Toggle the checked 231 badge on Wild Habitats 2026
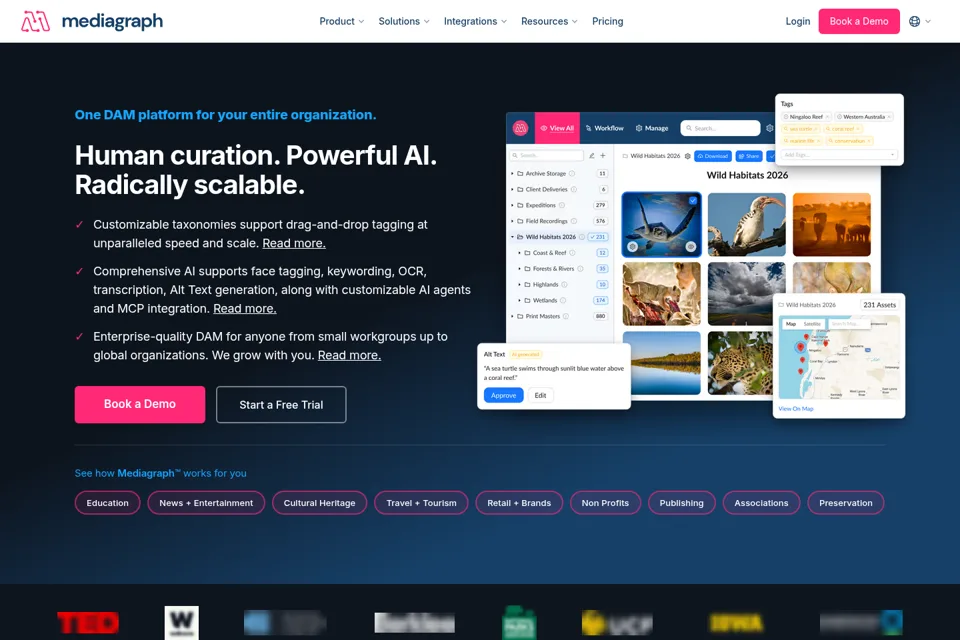 pyautogui.click(x=598, y=237)
